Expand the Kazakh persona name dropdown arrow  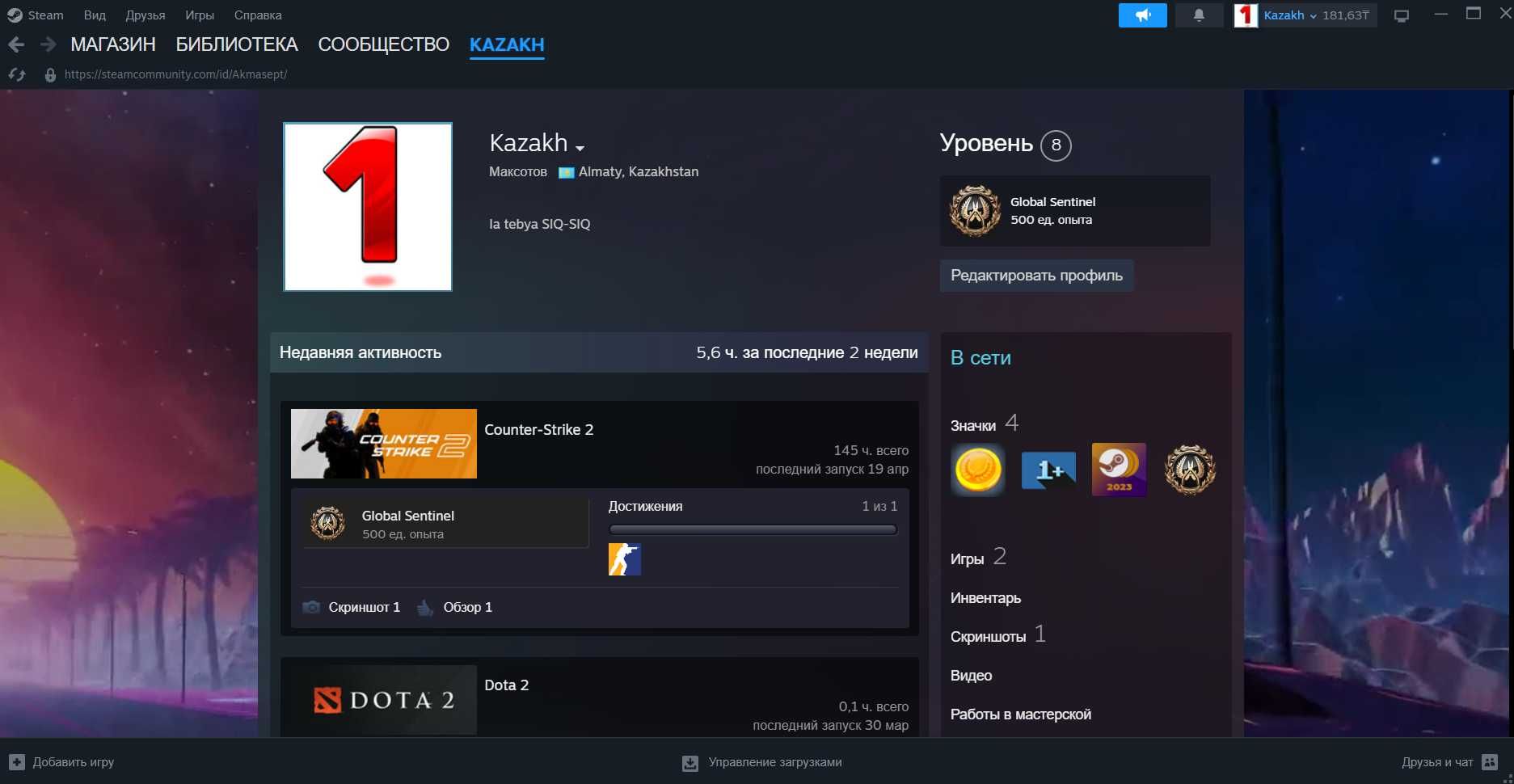pyautogui.click(x=580, y=148)
